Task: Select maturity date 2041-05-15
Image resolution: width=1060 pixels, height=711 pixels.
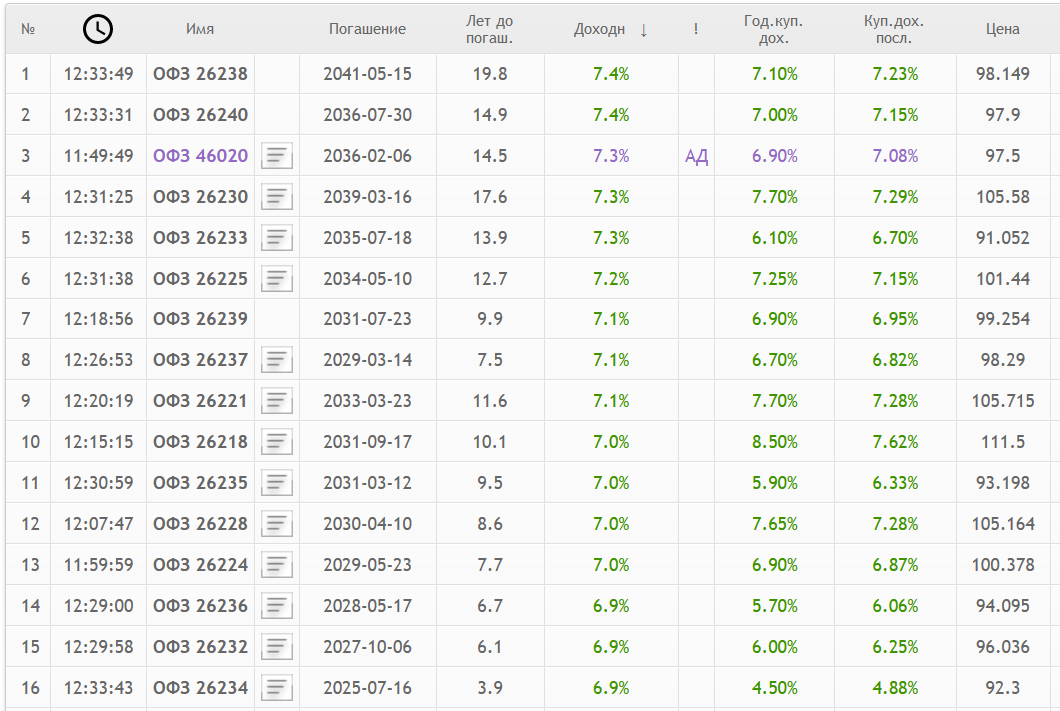Action: pos(367,74)
